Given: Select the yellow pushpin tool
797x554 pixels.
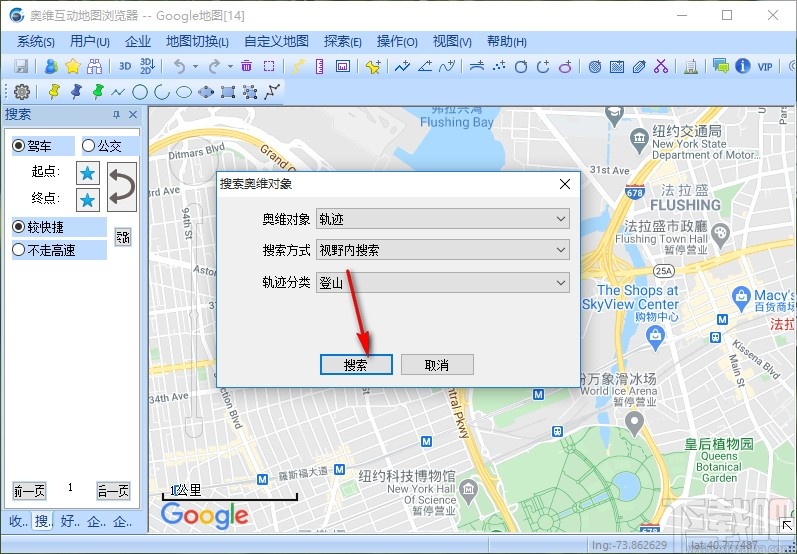Looking at the screenshot, I should coord(54,92).
